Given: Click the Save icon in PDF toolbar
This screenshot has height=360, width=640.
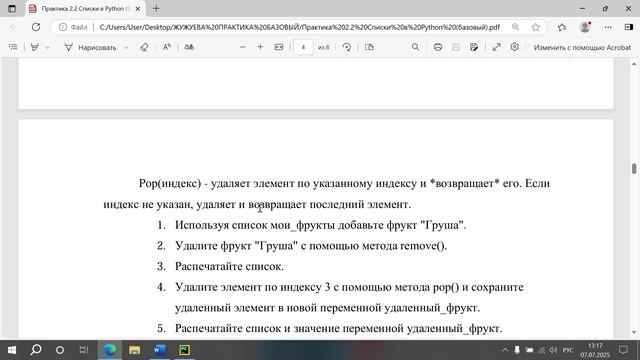Looking at the screenshot, I should pos(456,47).
